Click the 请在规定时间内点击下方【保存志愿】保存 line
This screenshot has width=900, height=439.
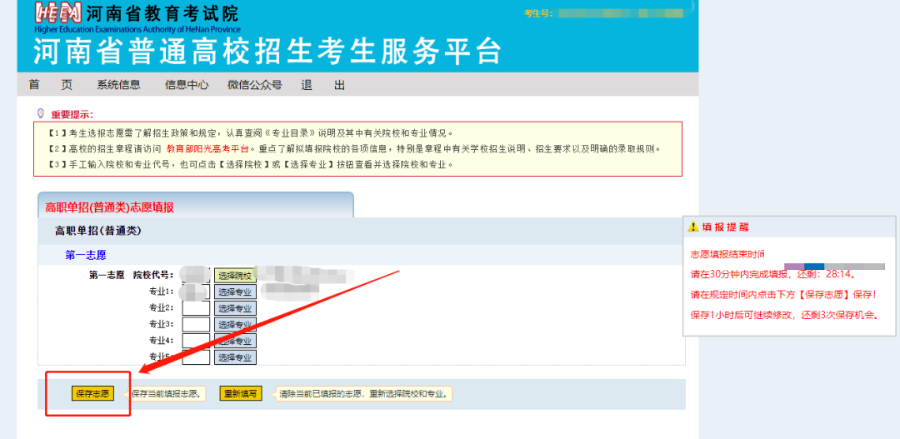click(x=783, y=295)
